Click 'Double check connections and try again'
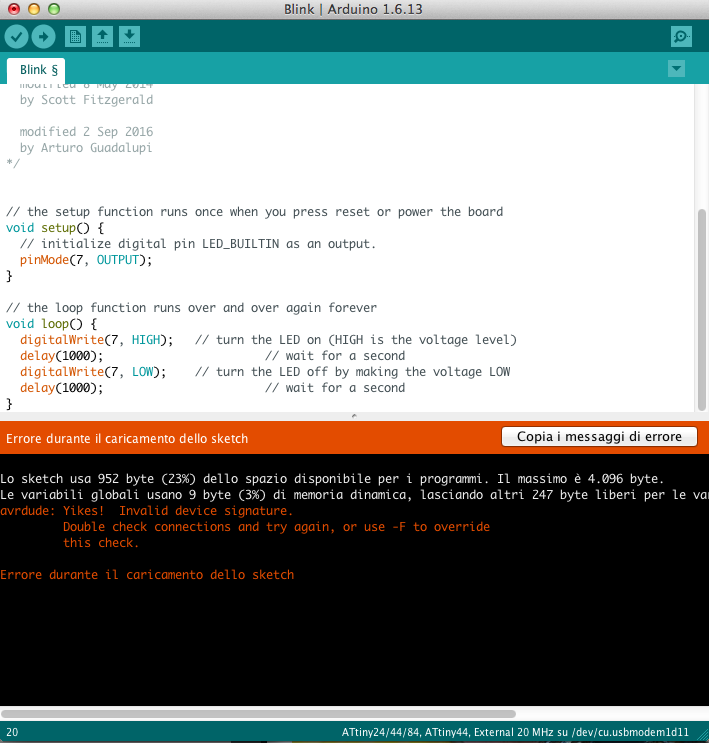Viewport: 709px width, 743px height. coord(276,527)
